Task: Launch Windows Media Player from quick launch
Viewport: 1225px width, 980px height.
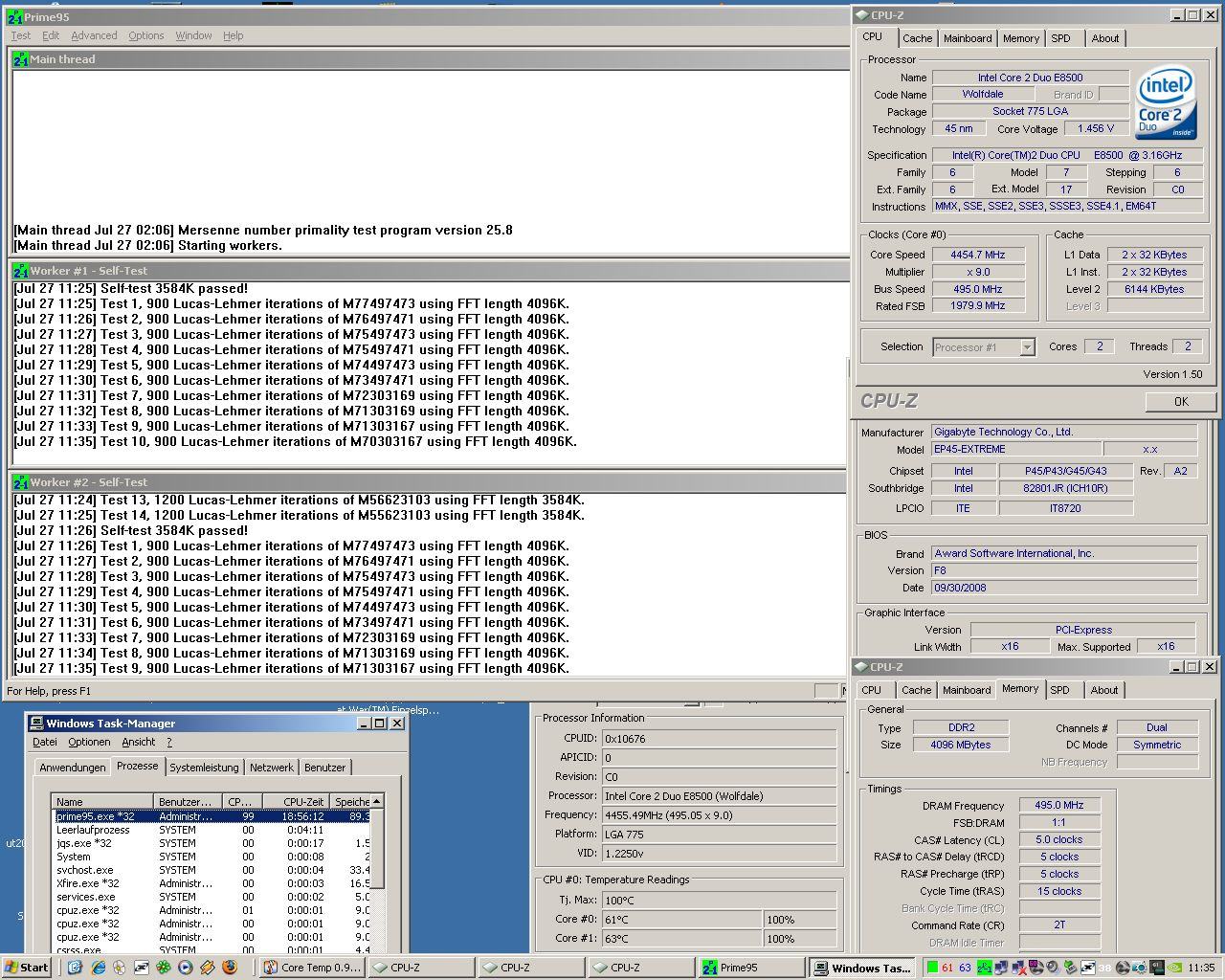Action: (x=186, y=968)
